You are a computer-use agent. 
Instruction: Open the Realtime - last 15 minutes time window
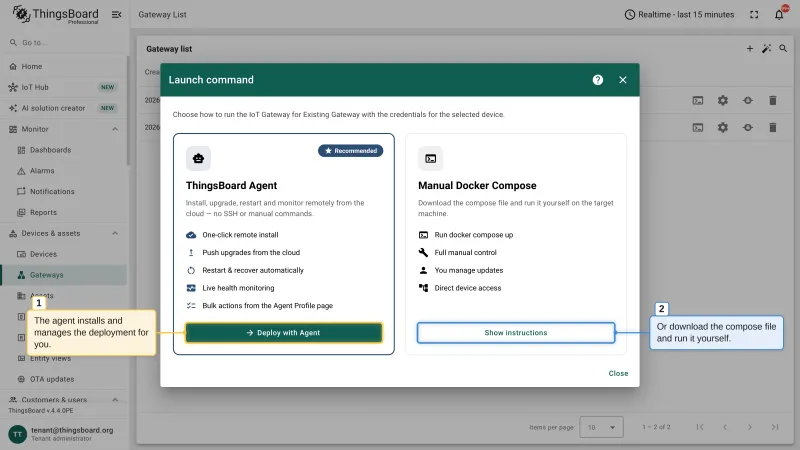(679, 15)
